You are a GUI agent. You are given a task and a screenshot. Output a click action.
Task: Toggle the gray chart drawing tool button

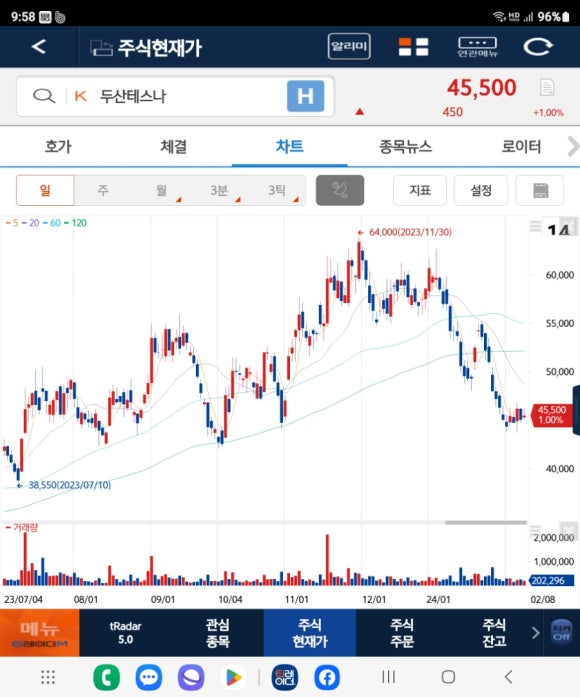tap(340, 190)
